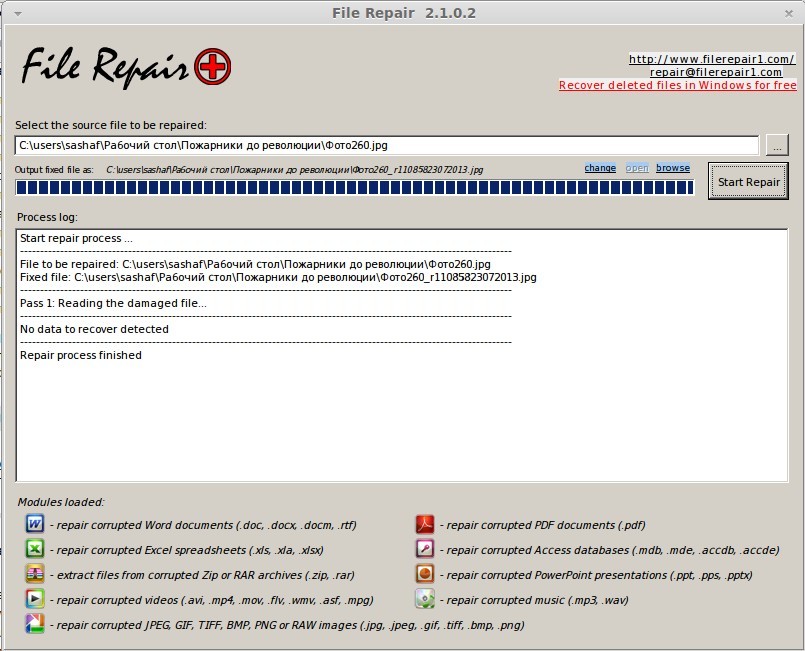
Task: Click the corrupted videos module icon
Action: [35, 599]
